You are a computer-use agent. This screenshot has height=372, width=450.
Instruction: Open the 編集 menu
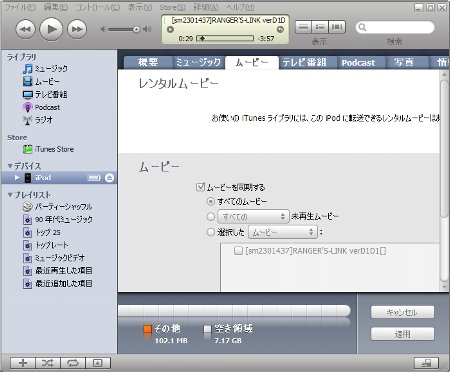click(x=56, y=7)
